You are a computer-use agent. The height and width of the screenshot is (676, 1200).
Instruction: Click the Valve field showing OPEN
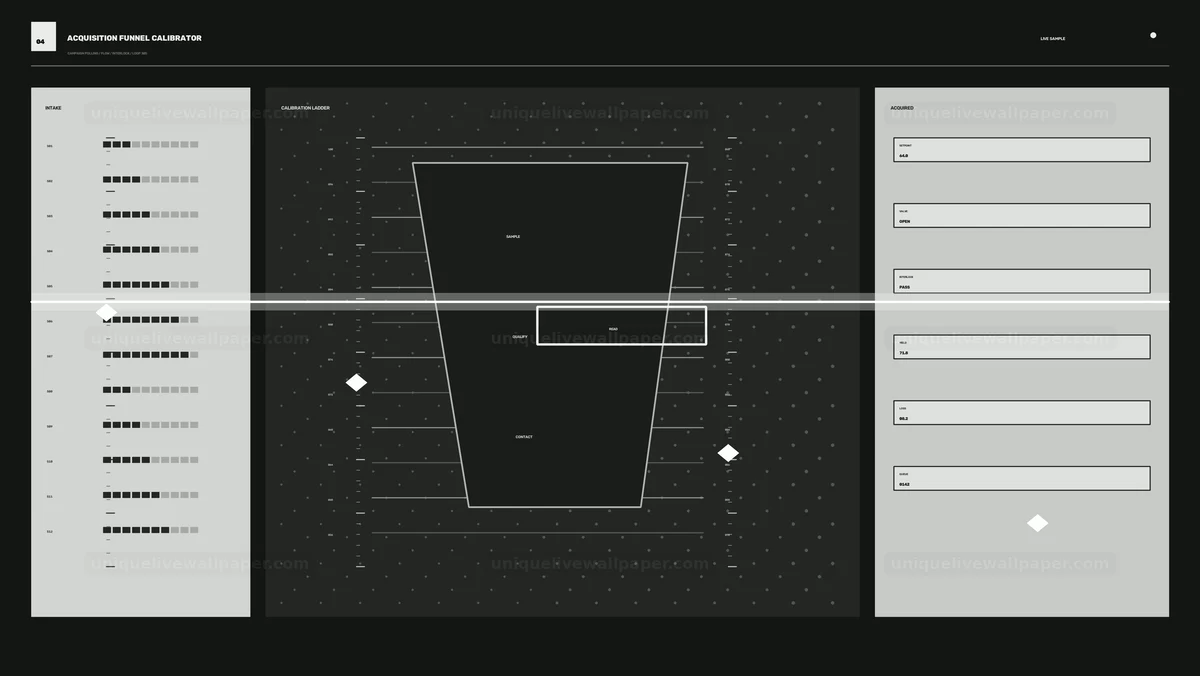[x=1022, y=216]
